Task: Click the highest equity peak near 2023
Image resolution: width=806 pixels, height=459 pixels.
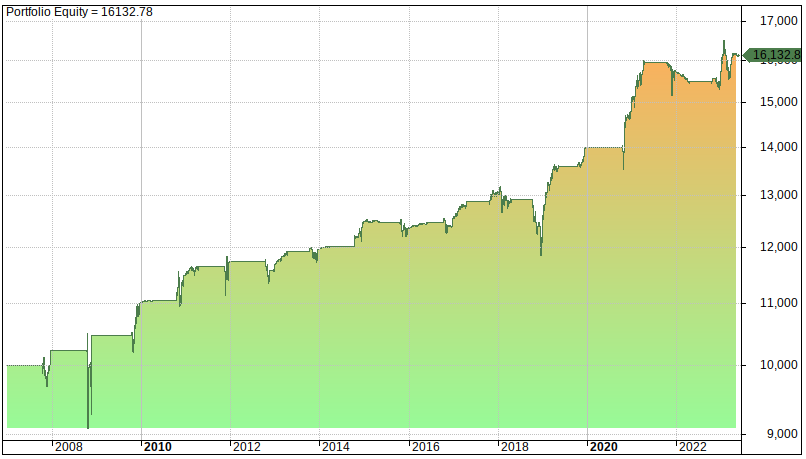Action: click(724, 42)
